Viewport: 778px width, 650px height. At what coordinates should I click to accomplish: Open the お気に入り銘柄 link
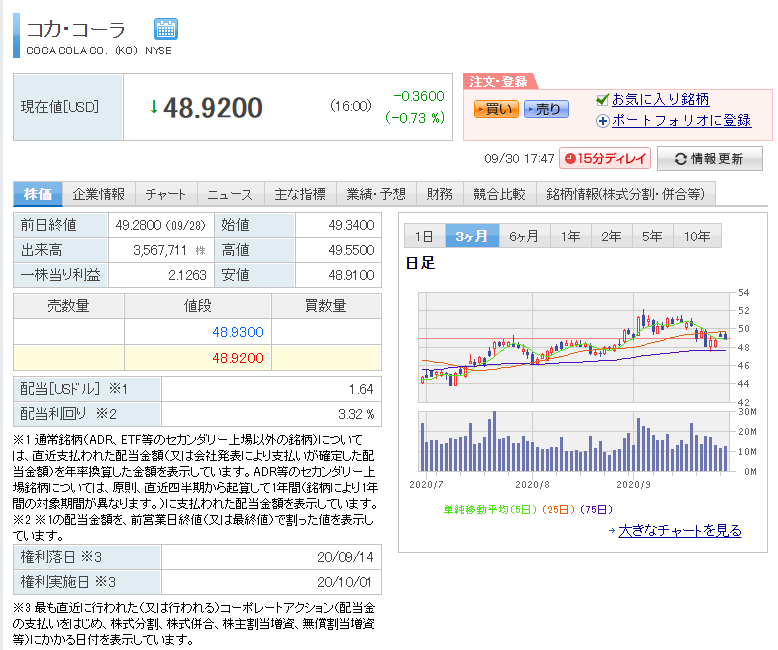(660, 99)
